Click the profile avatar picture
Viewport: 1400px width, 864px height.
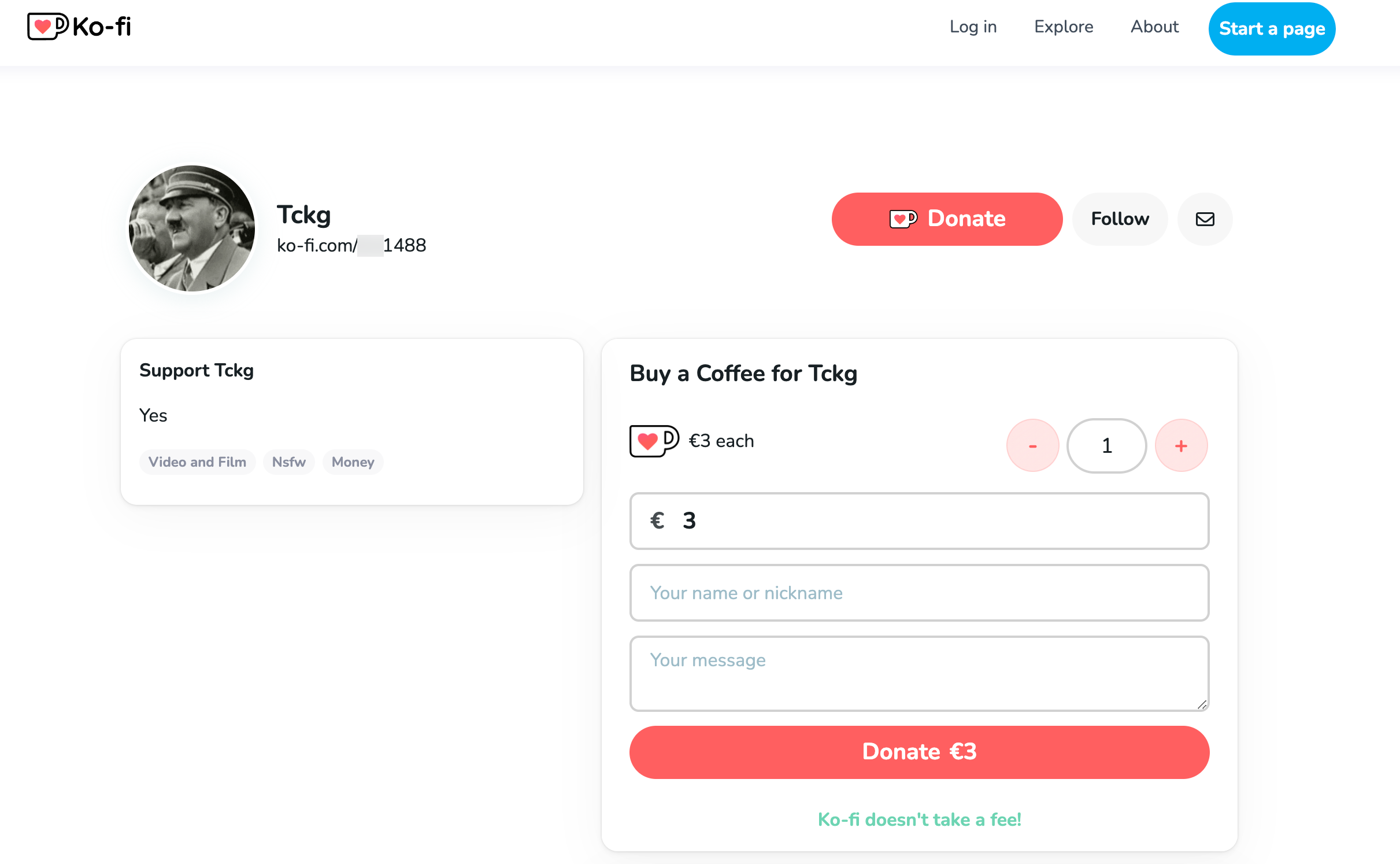point(192,228)
